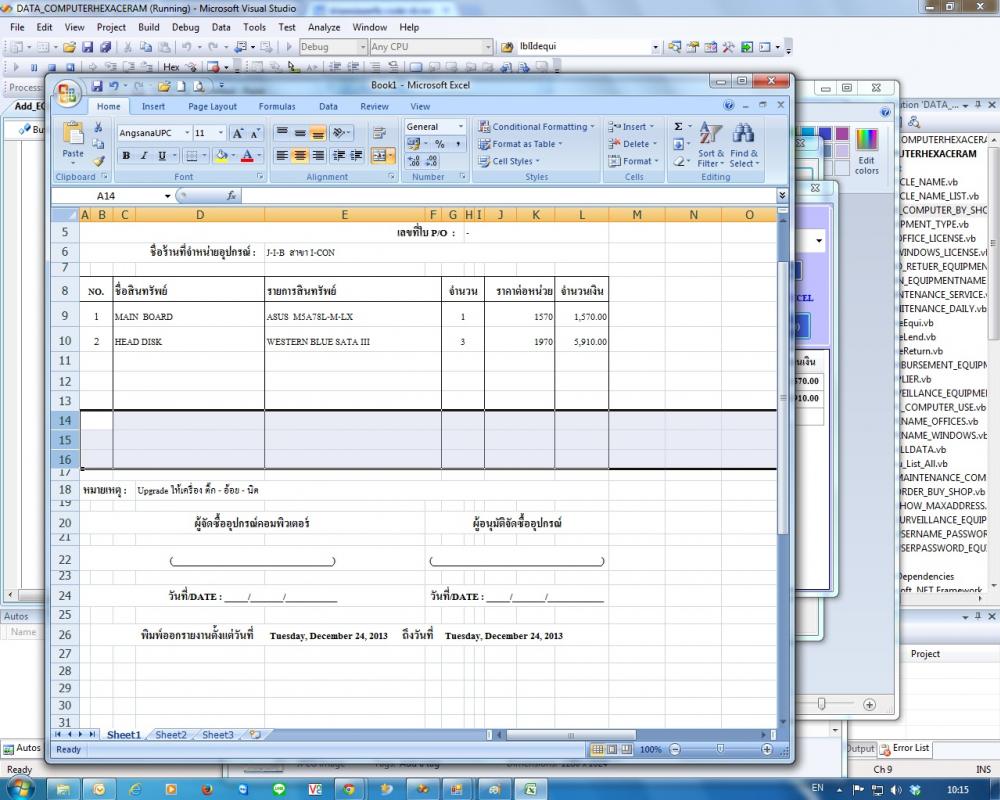Image resolution: width=1000 pixels, height=800 pixels.
Task: Open the Excel Name Box dropdown arrow
Action: point(167,196)
